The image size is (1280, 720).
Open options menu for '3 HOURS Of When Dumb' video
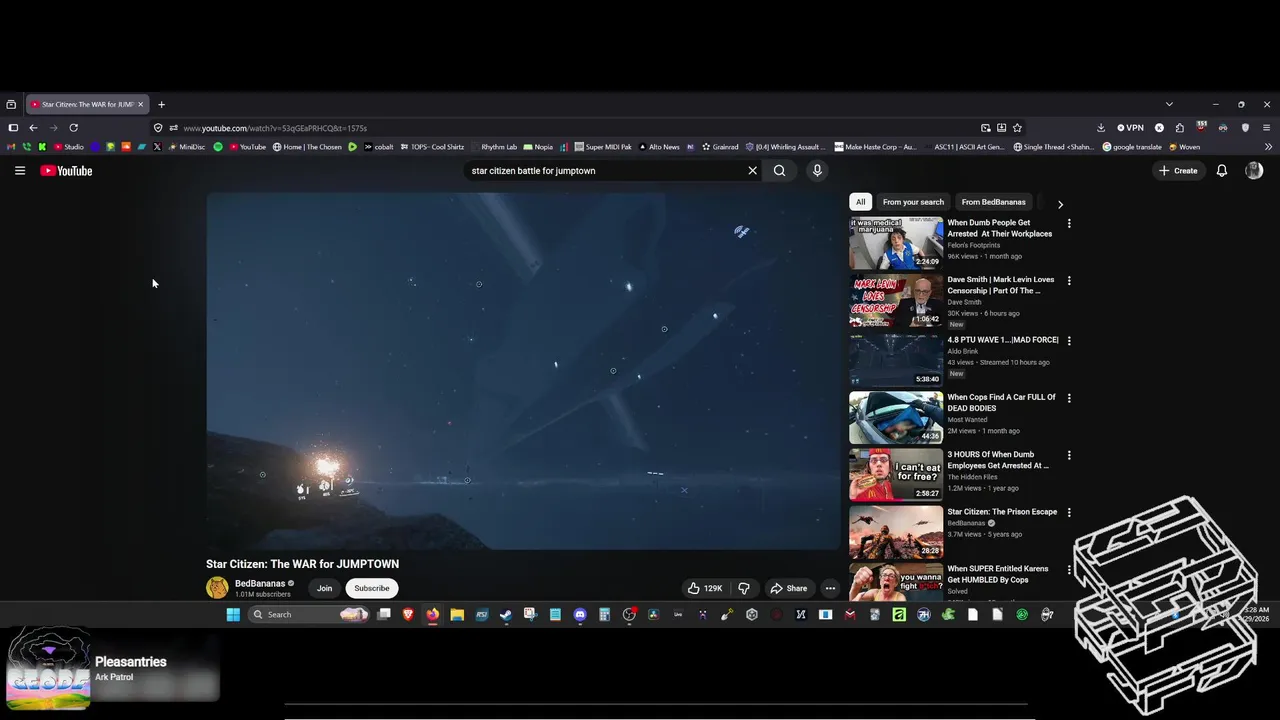[x=1069, y=455]
